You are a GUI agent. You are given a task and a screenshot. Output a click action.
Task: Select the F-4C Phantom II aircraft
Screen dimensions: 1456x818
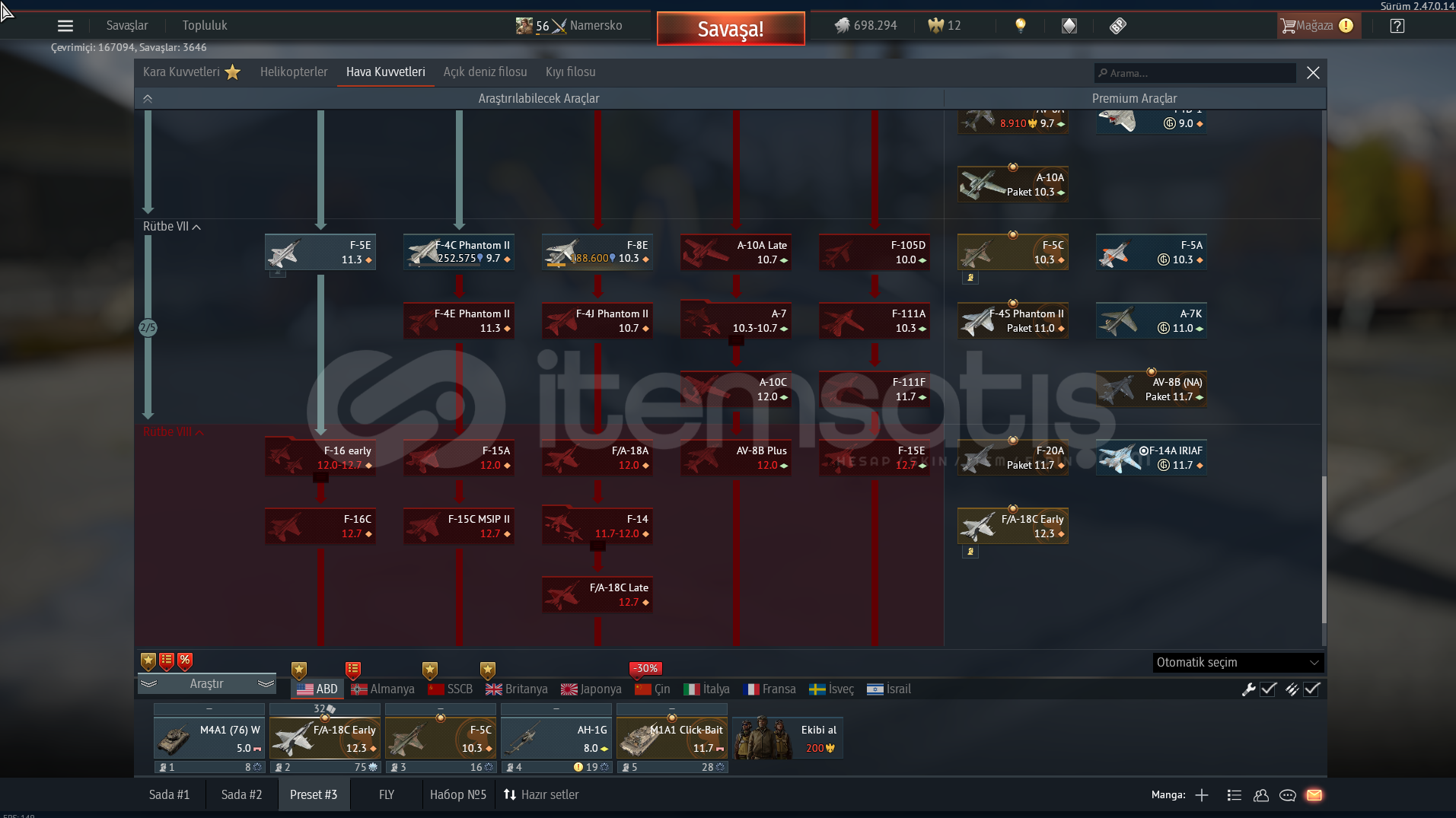[x=459, y=252]
